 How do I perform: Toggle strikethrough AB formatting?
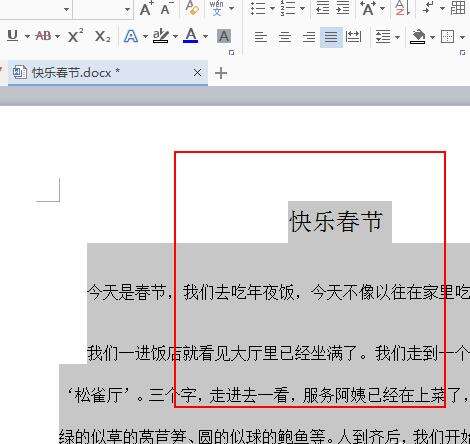tap(43, 35)
